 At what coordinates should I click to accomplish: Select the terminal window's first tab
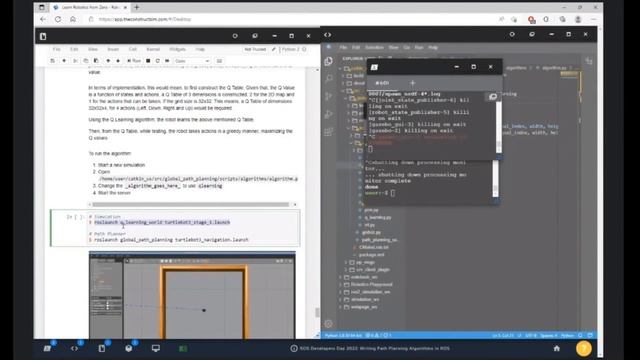click(382, 83)
